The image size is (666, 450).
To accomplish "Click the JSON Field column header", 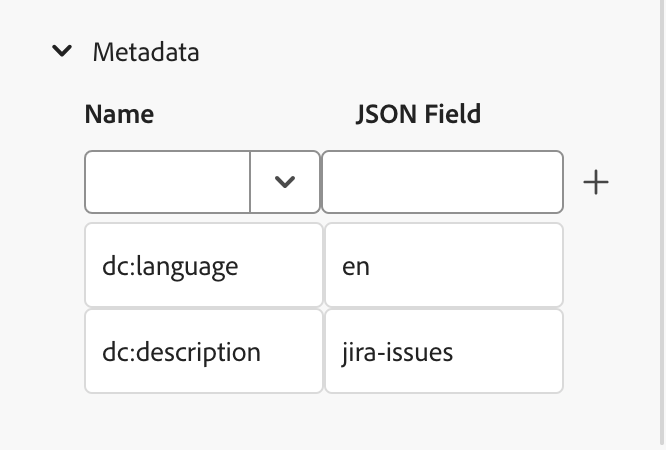I will (x=418, y=114).
